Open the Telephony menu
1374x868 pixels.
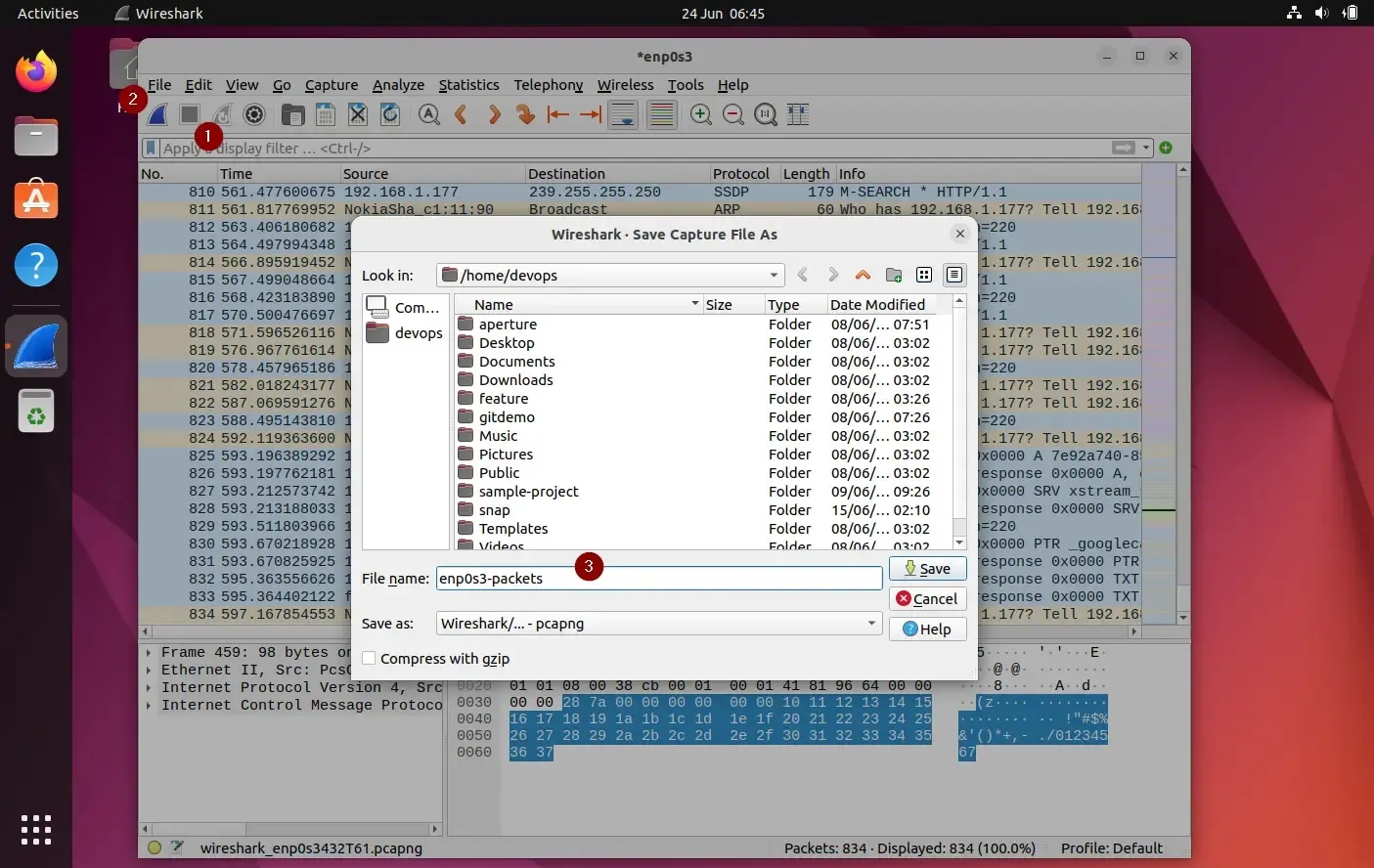(x=548, y=85)
